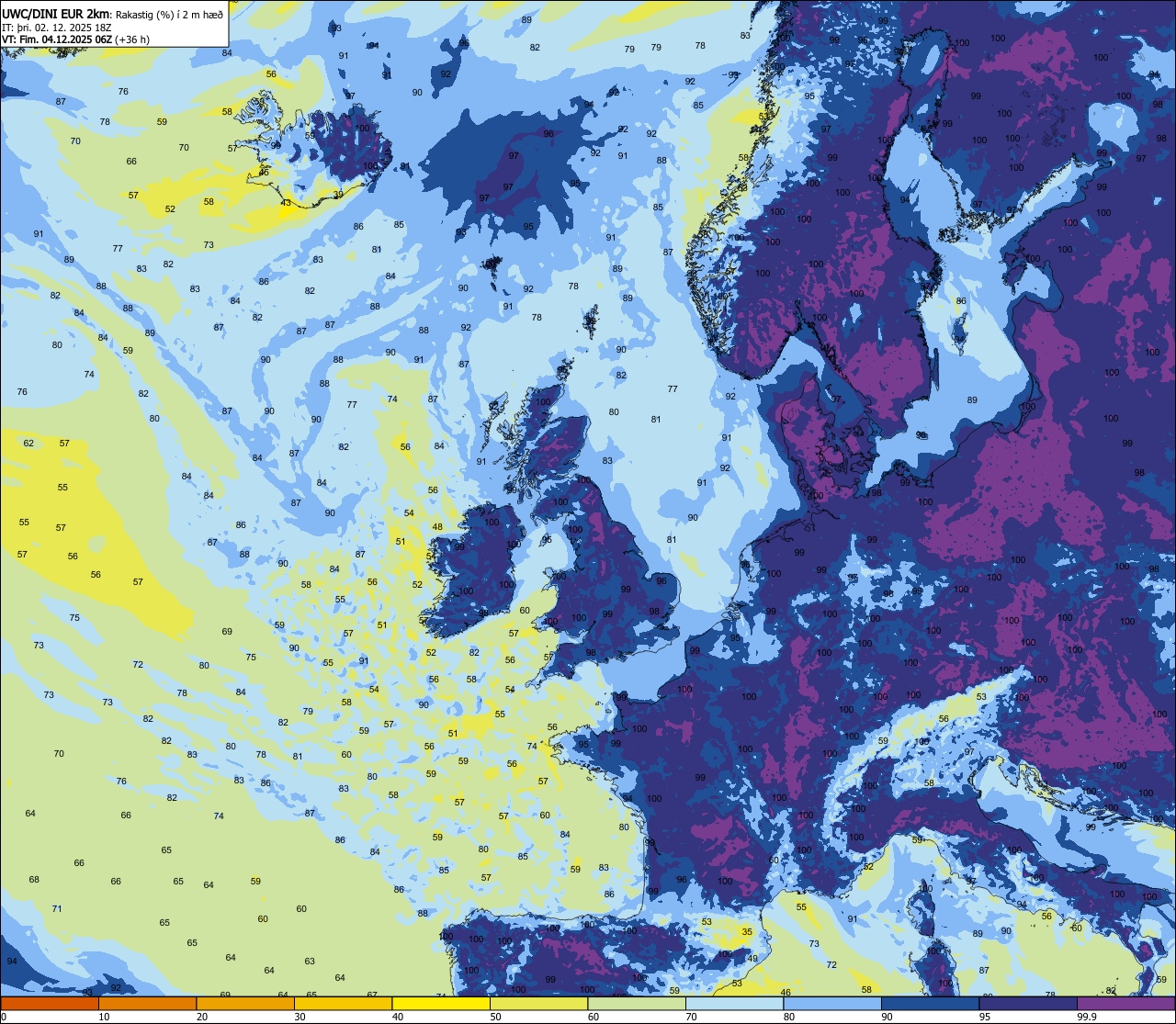Click the legend tick label '80'
Screen dimensions: 1176x1024
point(789,1017)
